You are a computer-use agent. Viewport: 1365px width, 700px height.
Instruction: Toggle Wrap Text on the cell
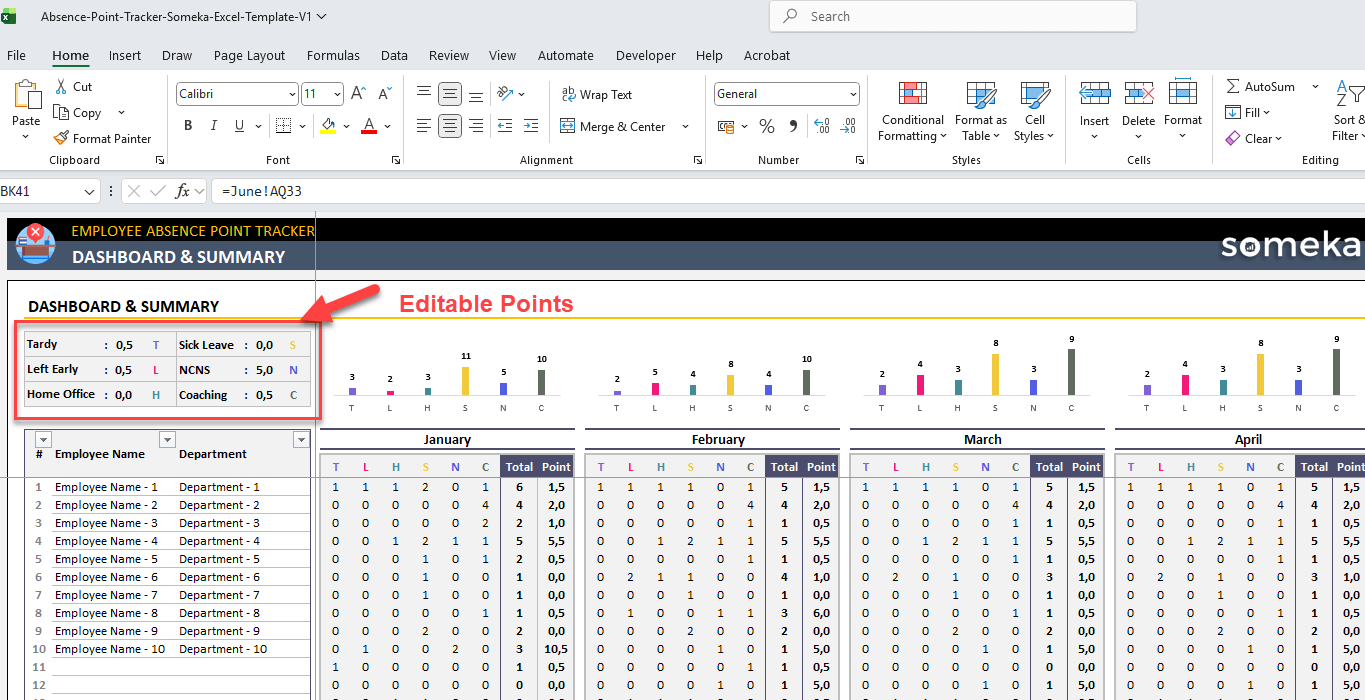[597, 95]
